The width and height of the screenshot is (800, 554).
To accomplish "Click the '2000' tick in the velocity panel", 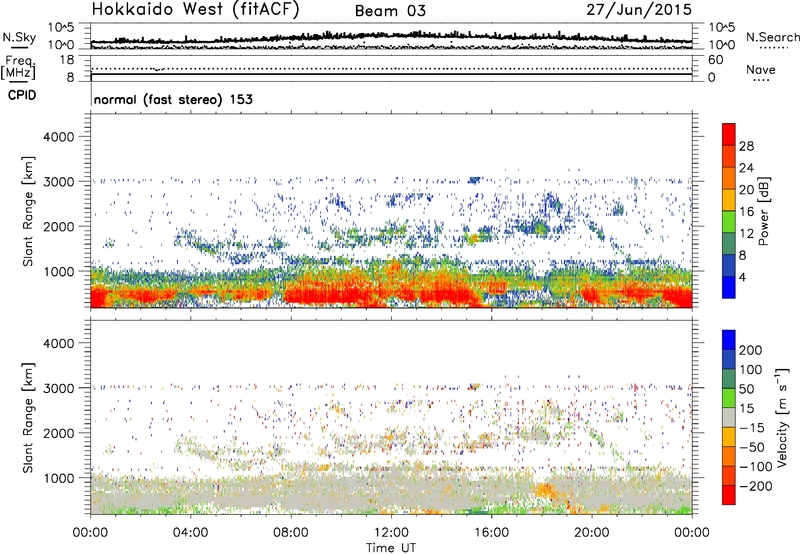I will coord(58,433).
